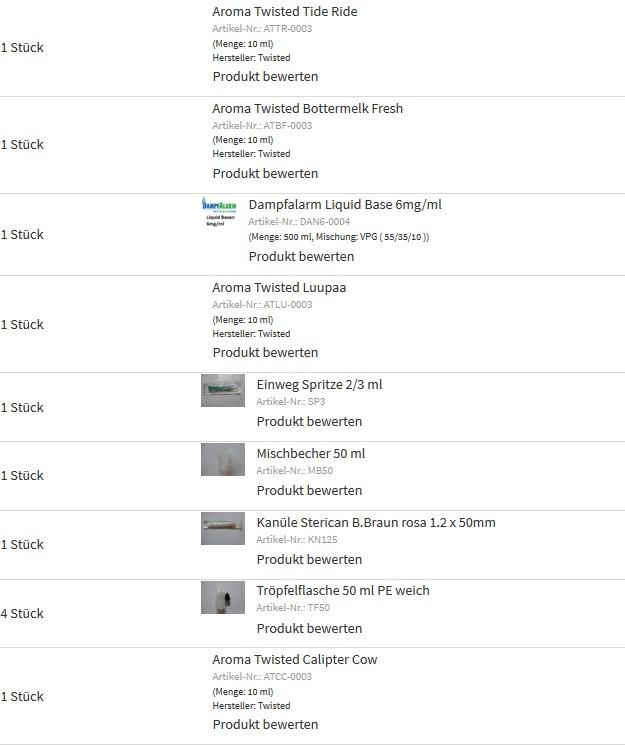Image resolution: width=625 pixels, height=745 pixels.
Task: Open the Dampfalarm Liquid Base product thumbnail
Action: coord(219,212)
